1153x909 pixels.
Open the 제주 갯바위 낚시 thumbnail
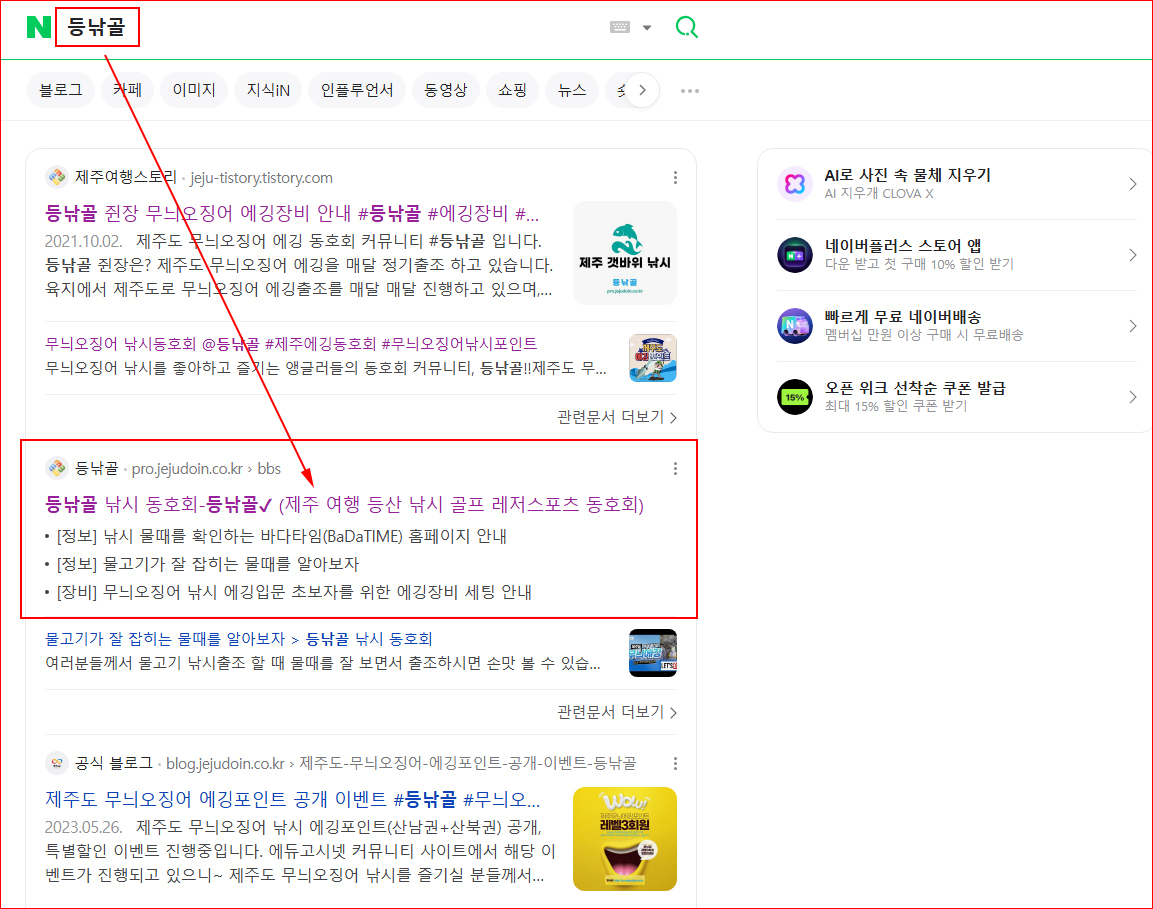(624, 253)
